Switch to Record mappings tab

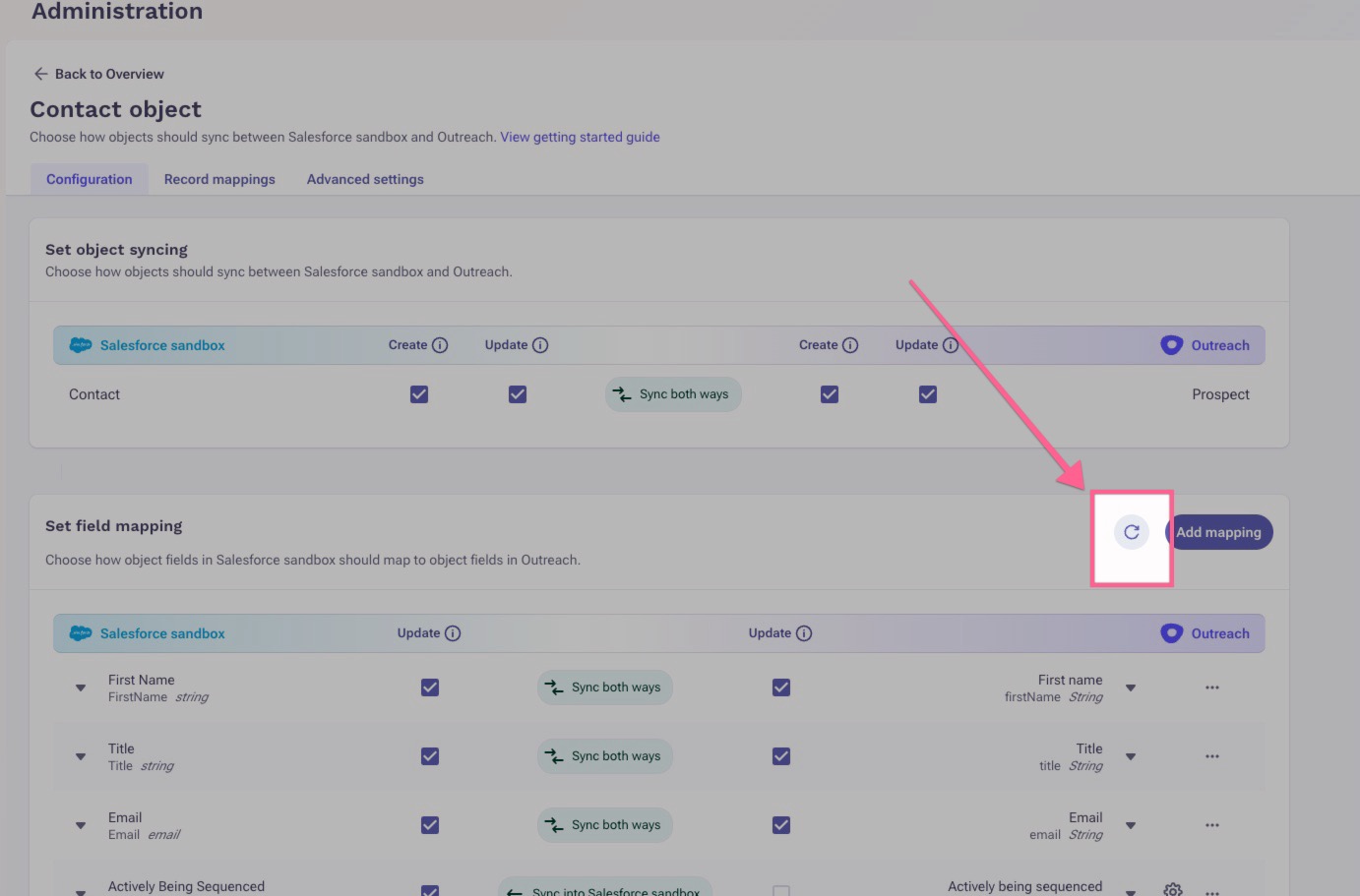point(219,179)
